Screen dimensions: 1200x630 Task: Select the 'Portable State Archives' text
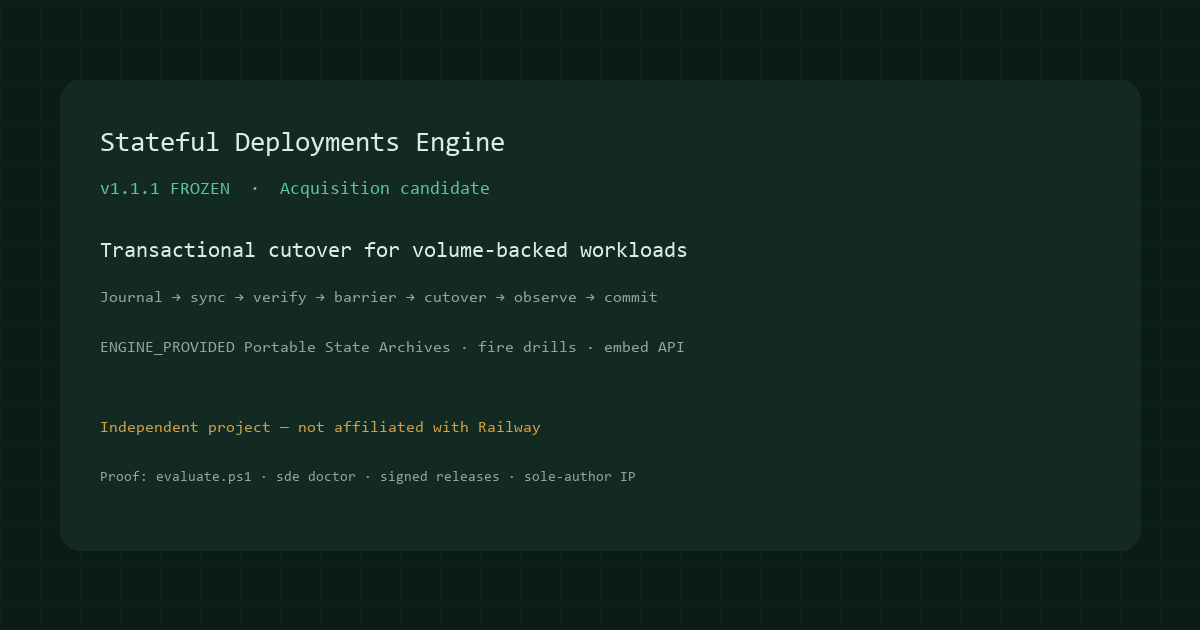[x=347, y=347]
